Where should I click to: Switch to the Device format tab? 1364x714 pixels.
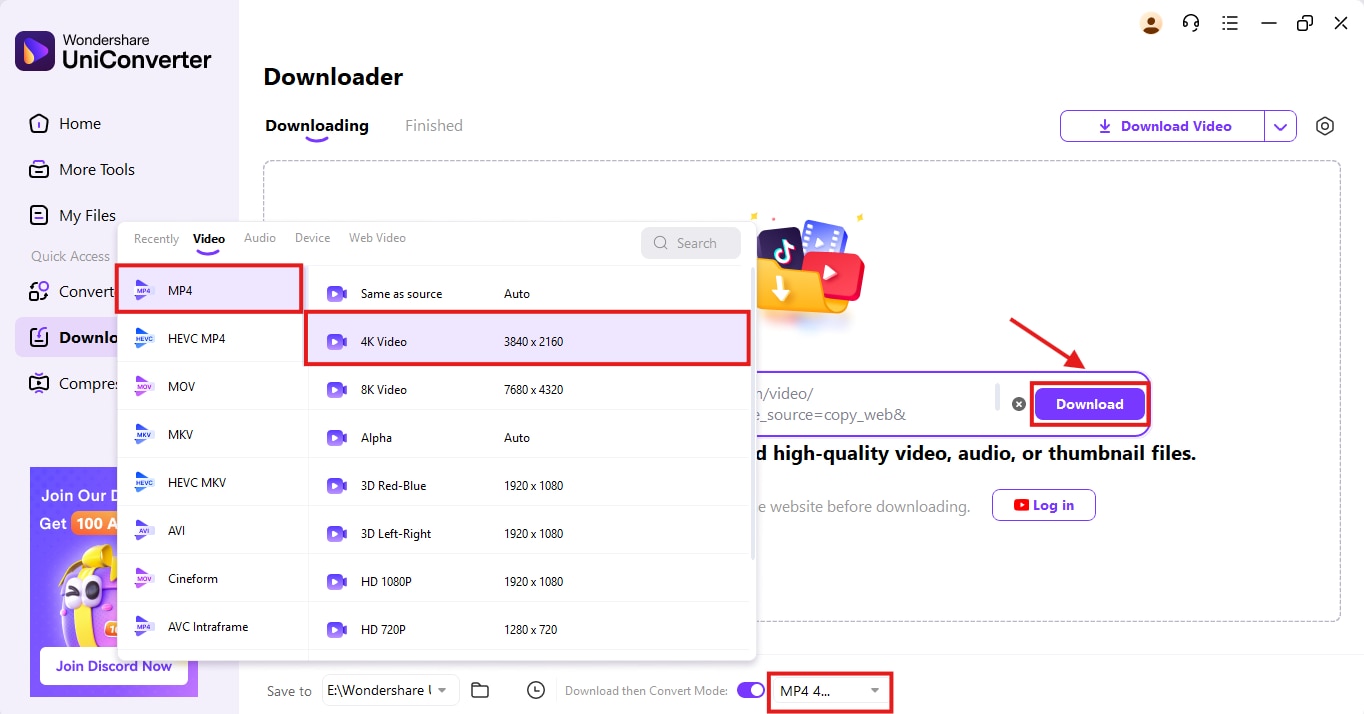(312, 238)
